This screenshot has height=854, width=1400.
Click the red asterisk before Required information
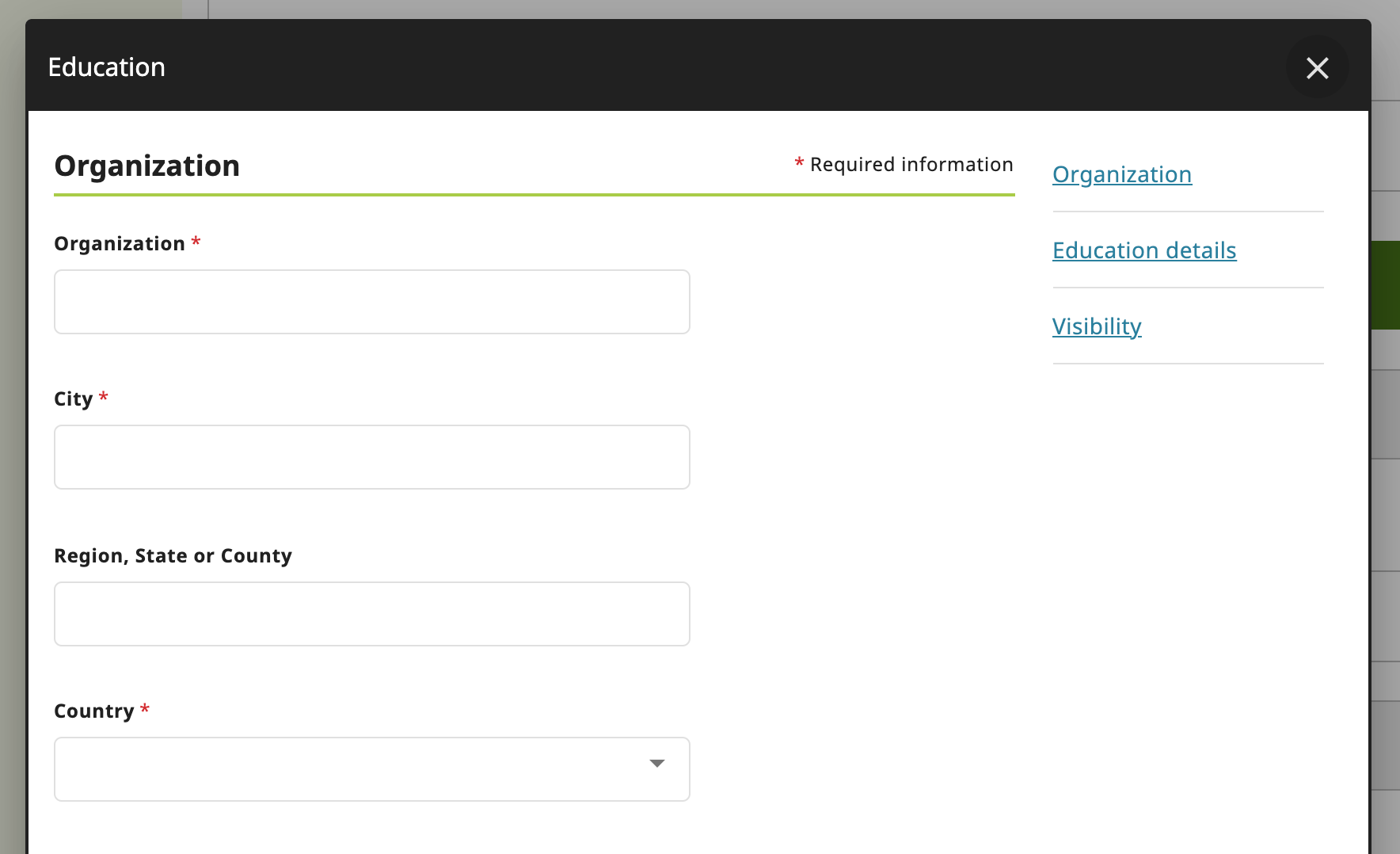[799, 162]
